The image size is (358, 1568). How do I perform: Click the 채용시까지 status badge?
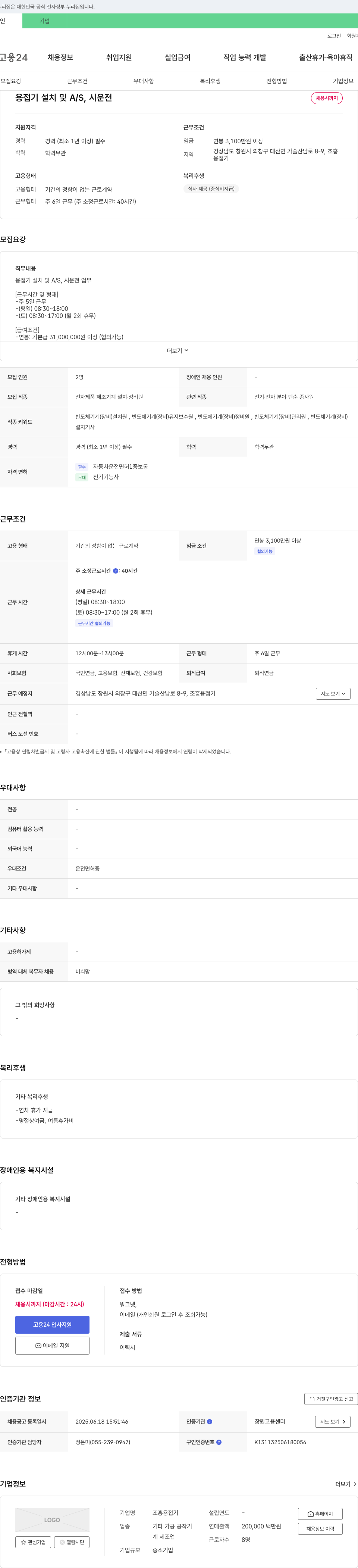click(326, 98)
